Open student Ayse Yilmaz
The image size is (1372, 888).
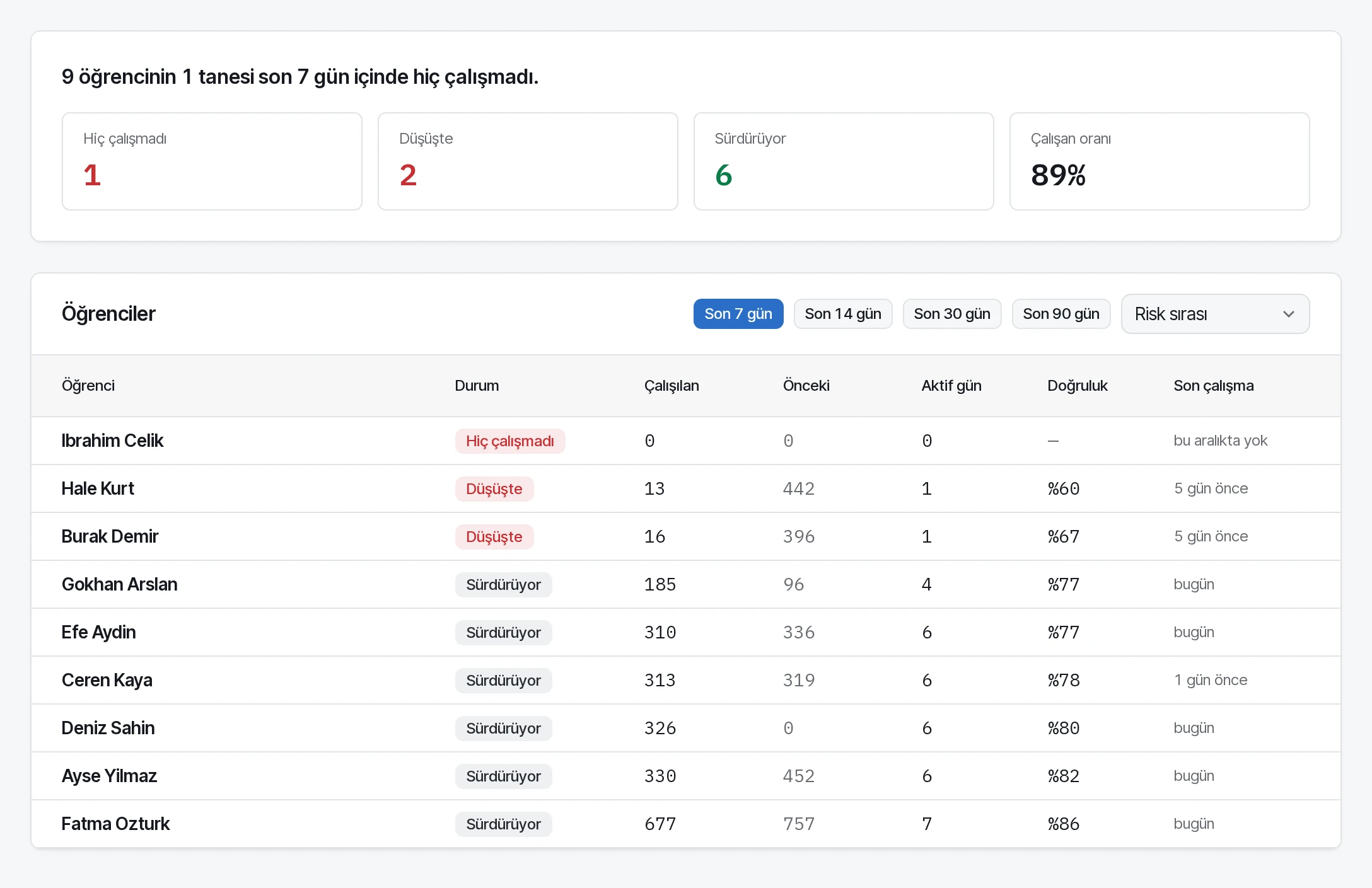pos(109,776)
